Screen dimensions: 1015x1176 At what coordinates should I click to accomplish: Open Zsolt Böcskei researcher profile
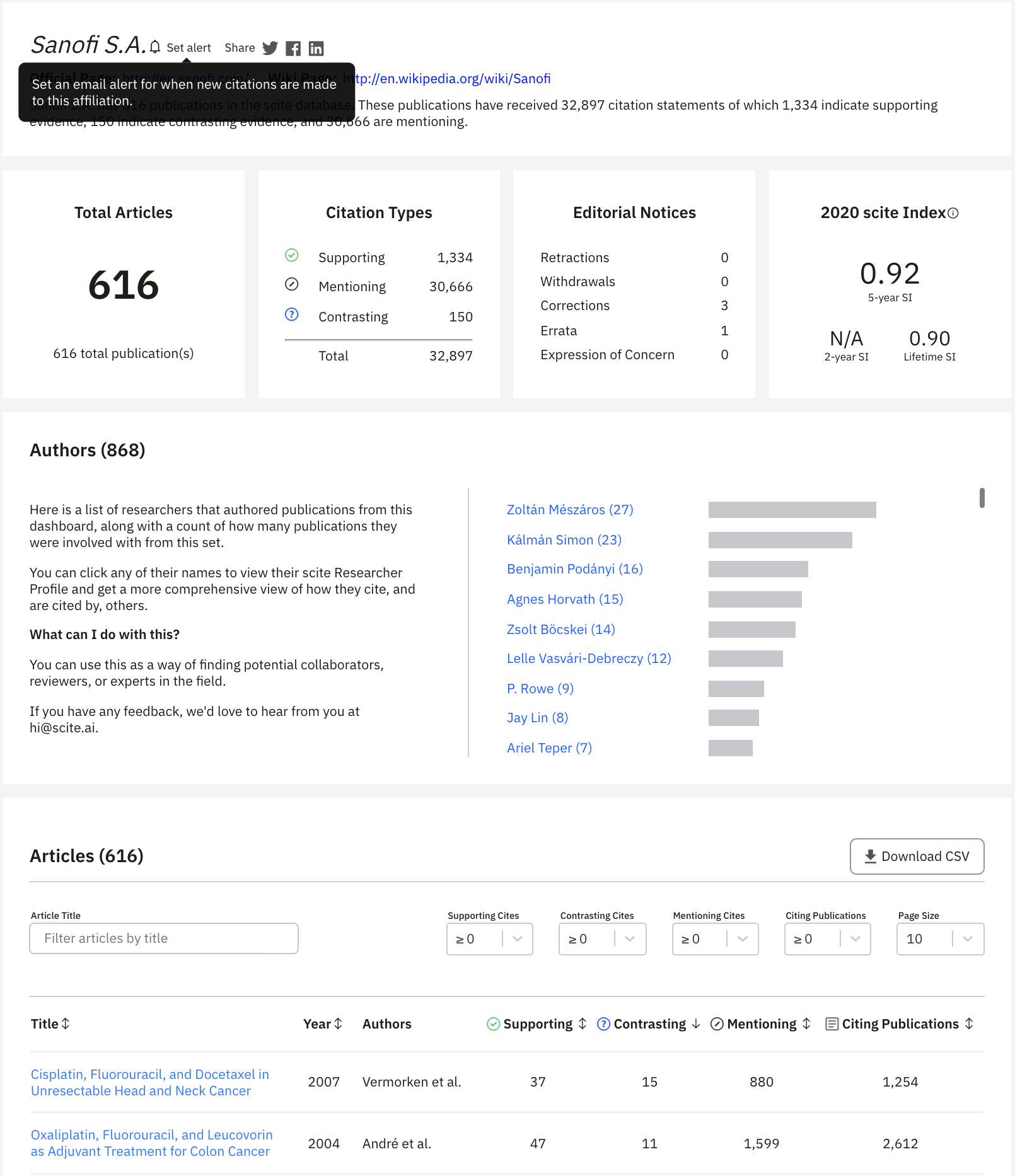(561, 630)
